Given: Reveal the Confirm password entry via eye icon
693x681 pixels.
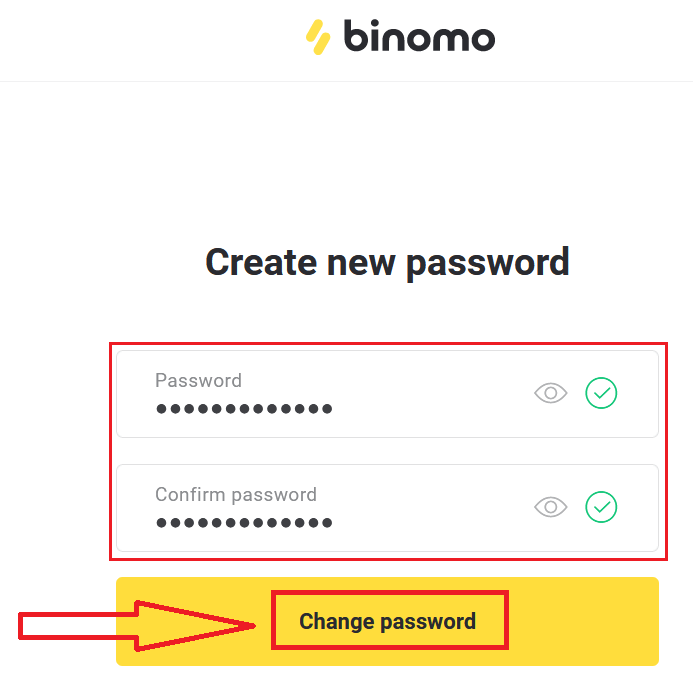Looking at the screenshot, I should point(550,508).
